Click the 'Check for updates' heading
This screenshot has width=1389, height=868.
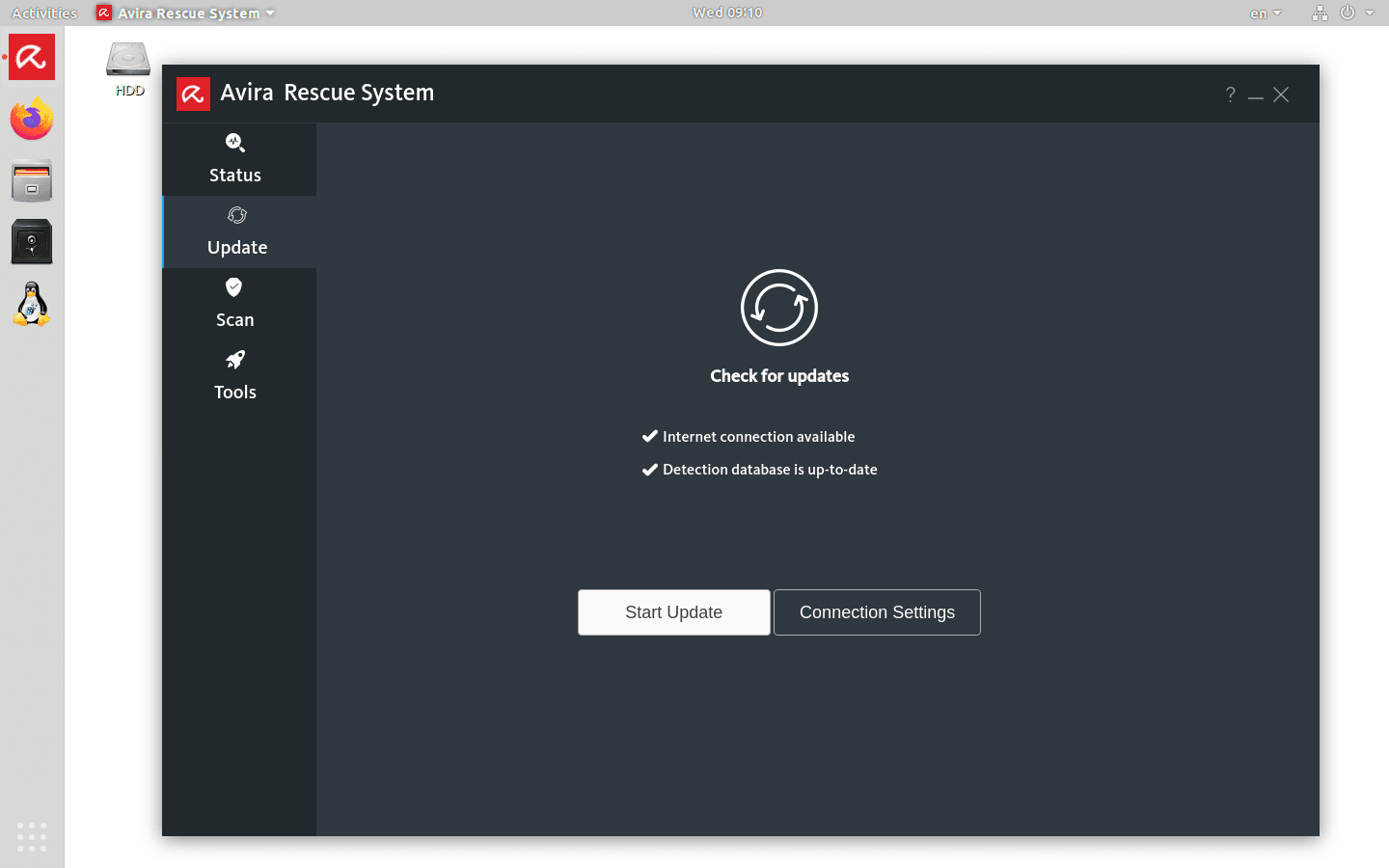779,376
